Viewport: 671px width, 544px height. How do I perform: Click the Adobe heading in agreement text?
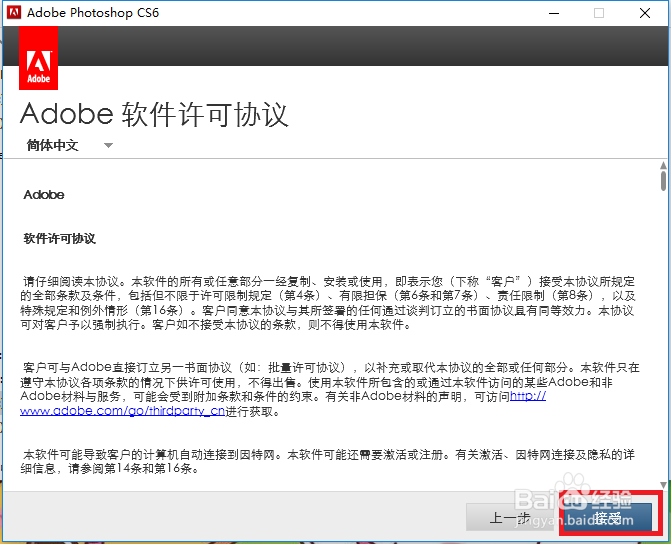point(44,195)
